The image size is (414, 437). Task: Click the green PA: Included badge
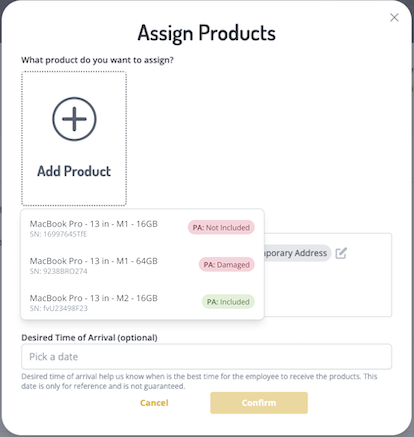click(228, 302)
